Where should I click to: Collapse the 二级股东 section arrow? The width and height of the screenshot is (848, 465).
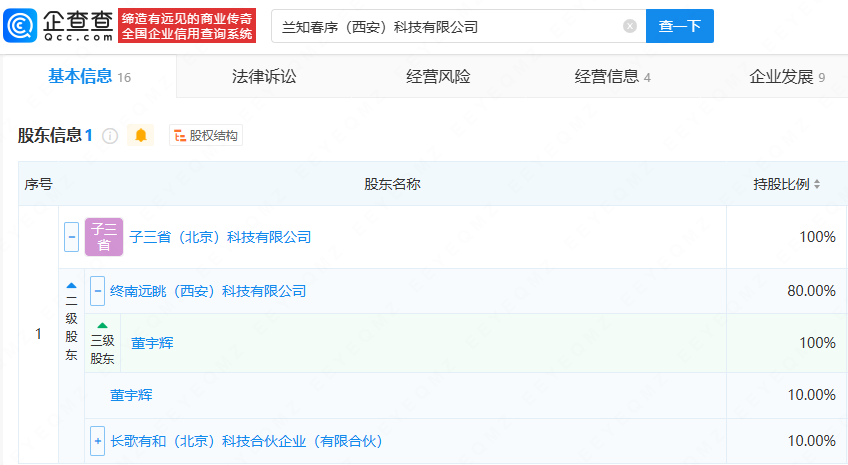pos(71,285)
